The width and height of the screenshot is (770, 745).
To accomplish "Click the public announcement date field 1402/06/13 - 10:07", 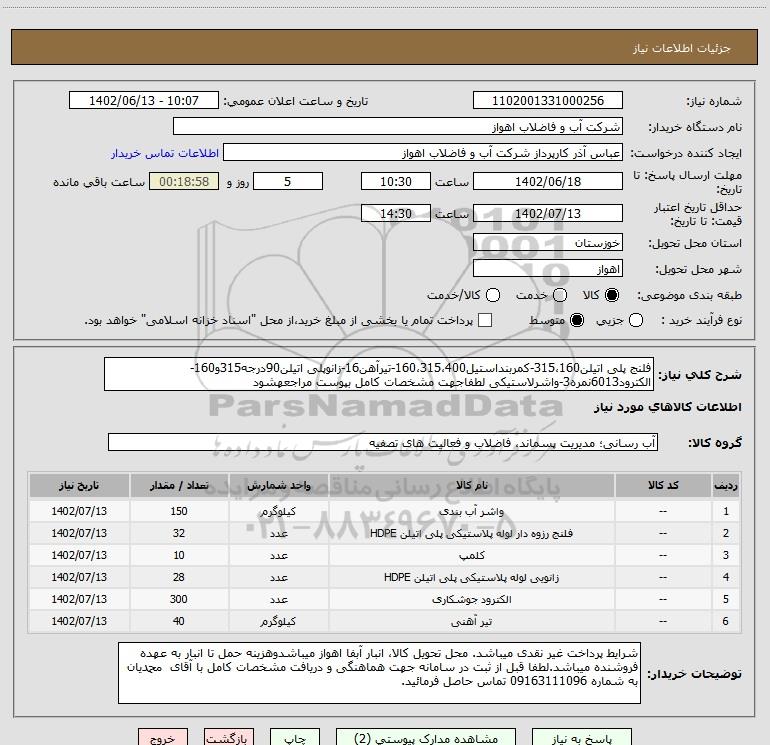I will [144, 101].
